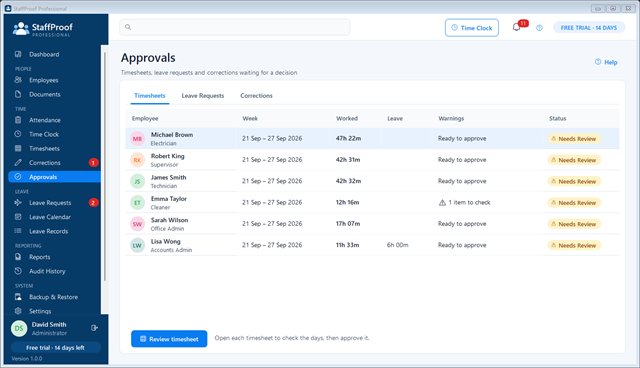Click the '47h 22m' worked value

pyautogui.click(x=348, y=138)
